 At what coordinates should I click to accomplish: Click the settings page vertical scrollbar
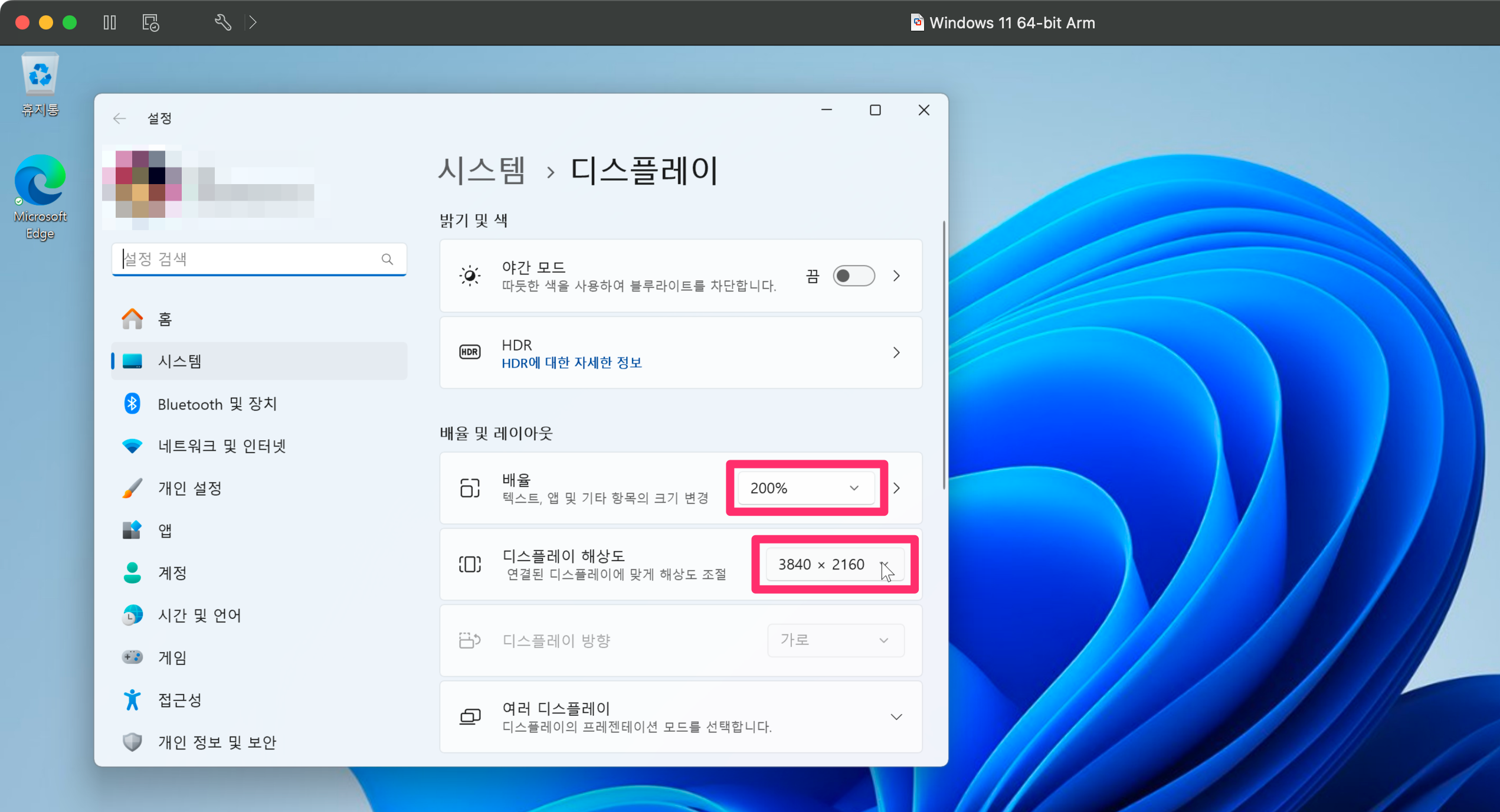[x=944, y=354]
